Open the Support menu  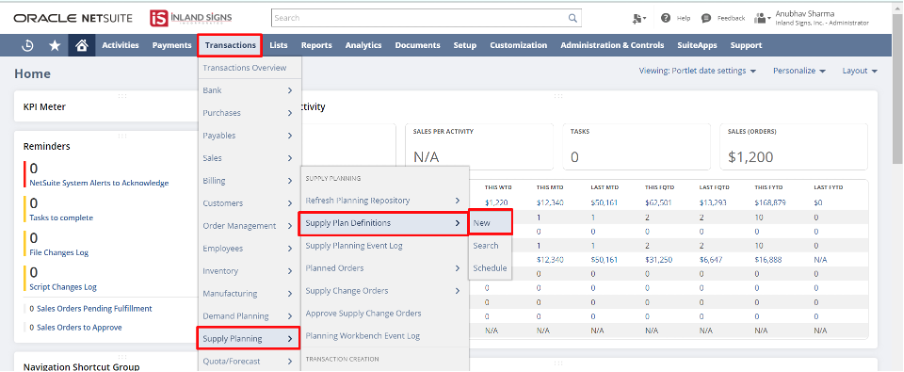(746, 45)
